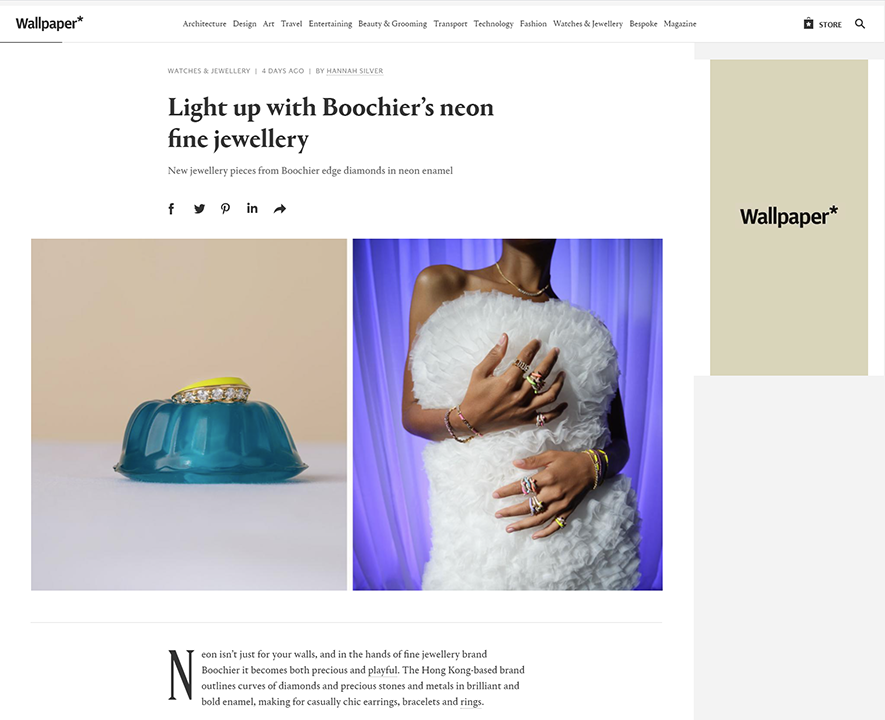Image resolution: width=885 pixels, height=720 pixels.
Task: Follow the 'playful' link in article text
Action: click(383, 670)
